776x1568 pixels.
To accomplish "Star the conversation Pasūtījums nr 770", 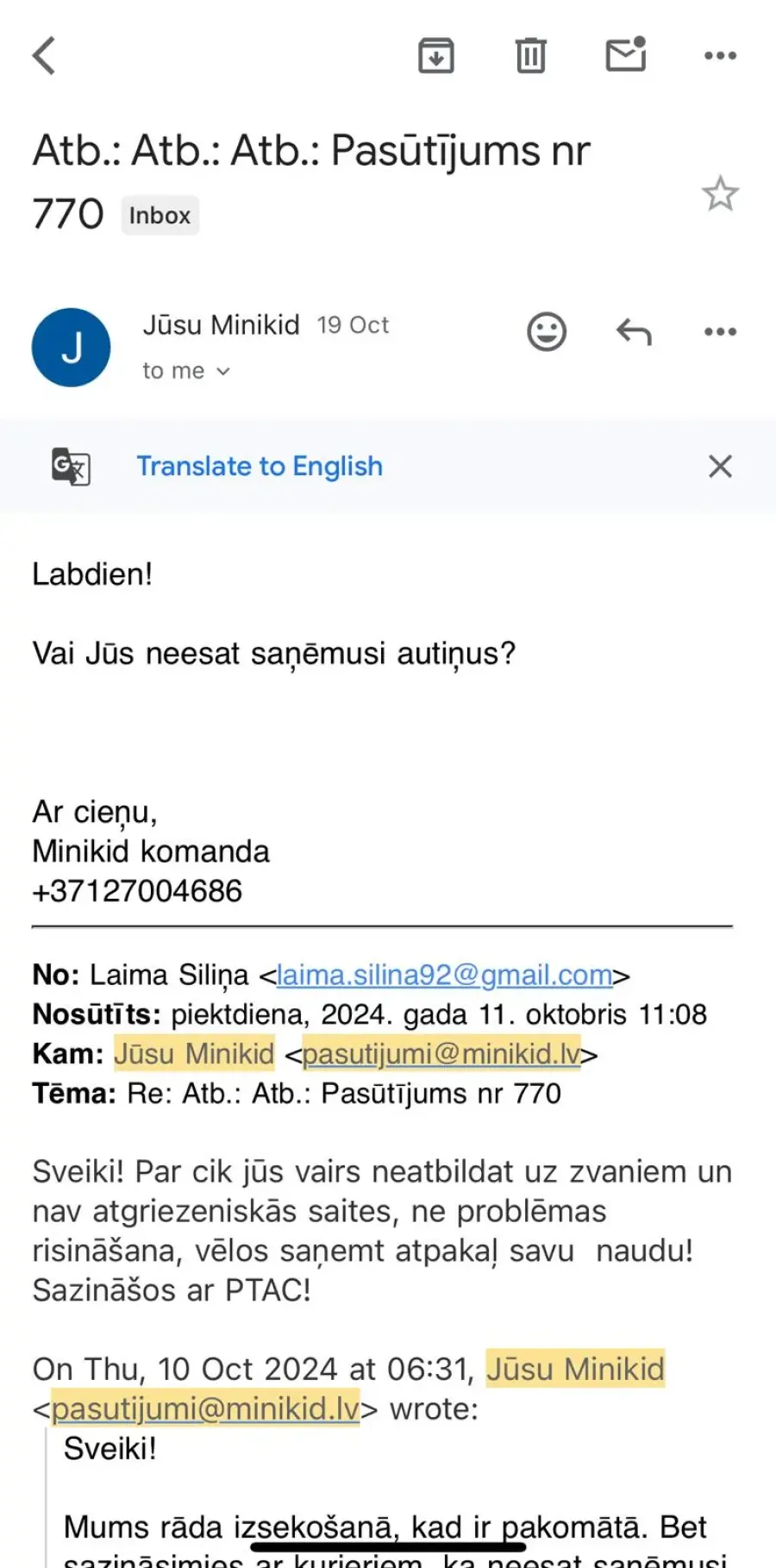I will (x=720, y=193).
